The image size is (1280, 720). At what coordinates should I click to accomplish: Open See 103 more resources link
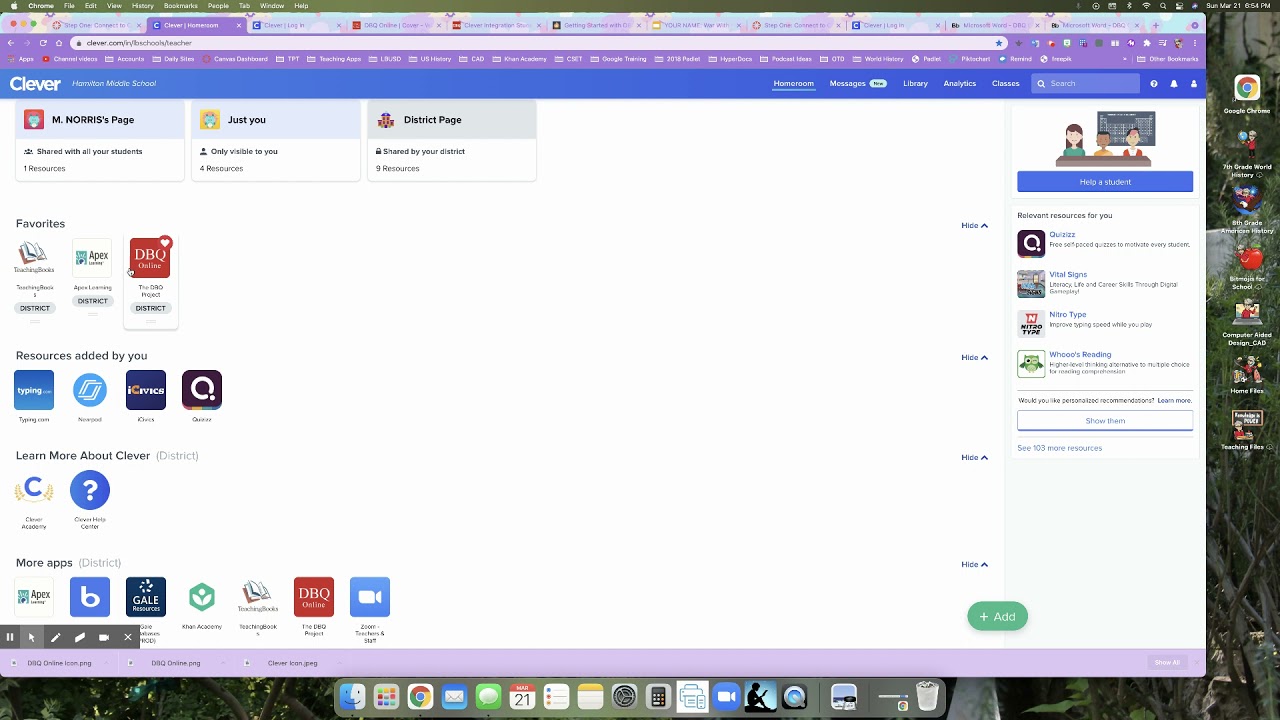[1059, 448]
